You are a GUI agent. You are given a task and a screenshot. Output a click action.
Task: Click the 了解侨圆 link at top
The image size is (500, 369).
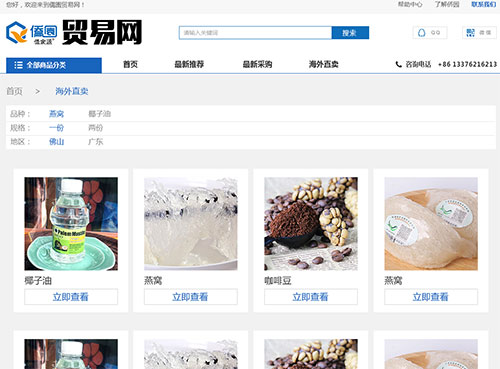coord(447,5)
